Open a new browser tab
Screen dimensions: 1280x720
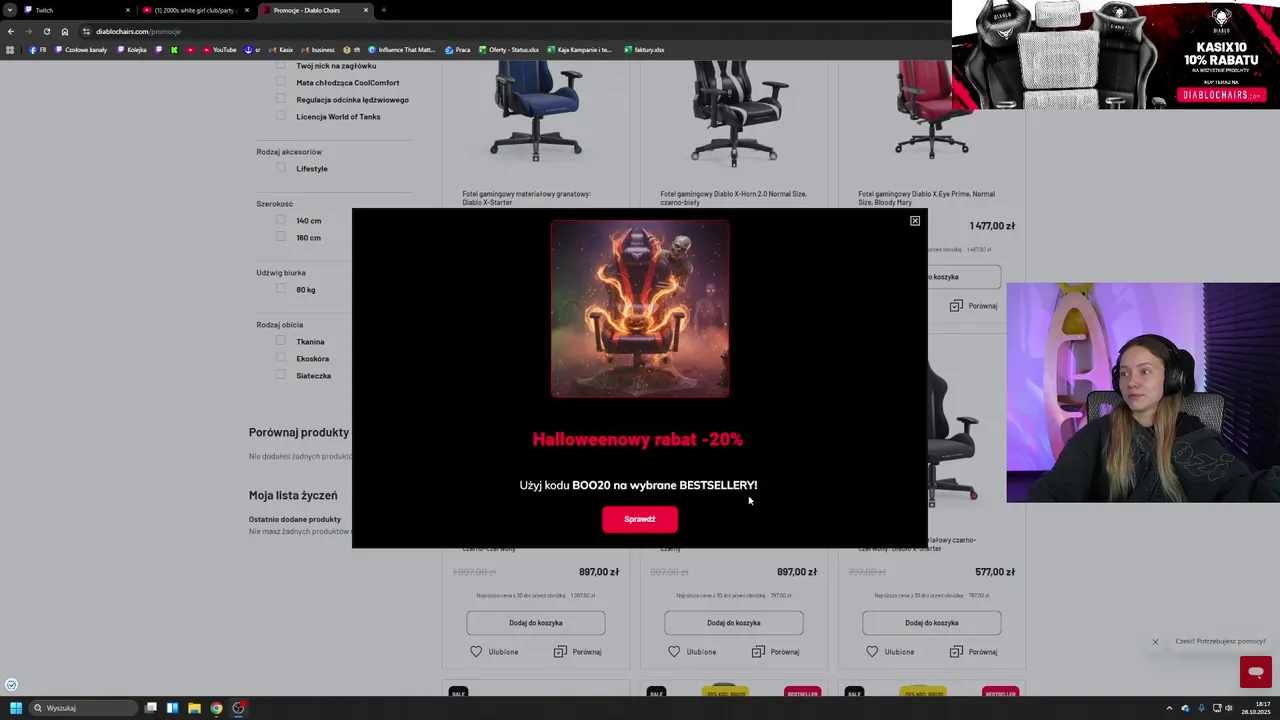click(x=384, y=10)
